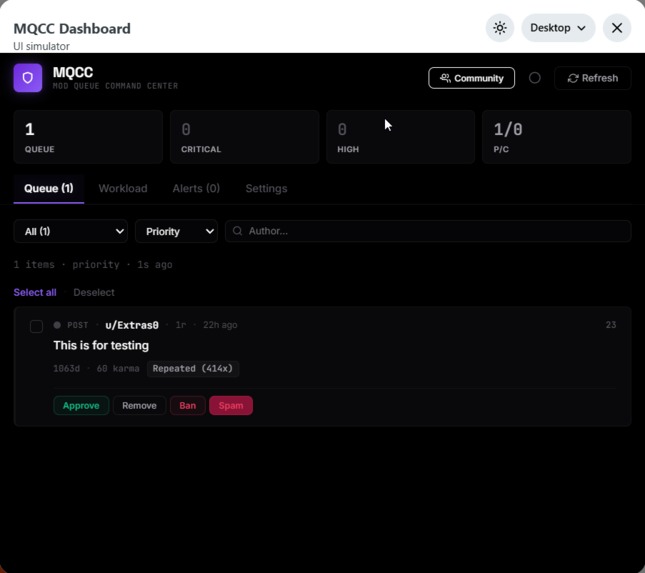The image size is (645, 573).
Task: Remove the 'This is for testing' post
Action: coord(139,406)
